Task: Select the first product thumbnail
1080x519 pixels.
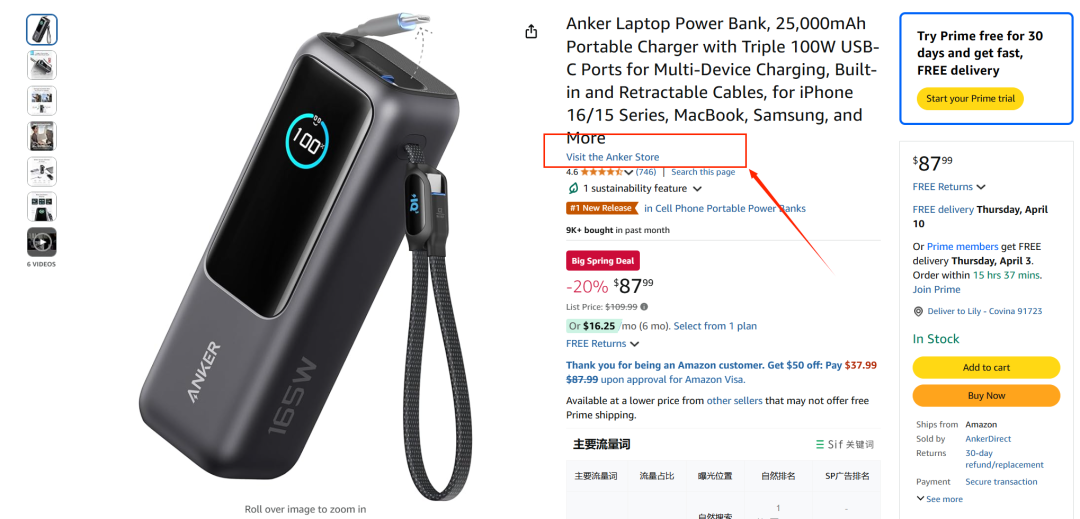Action: coord(41,30)
